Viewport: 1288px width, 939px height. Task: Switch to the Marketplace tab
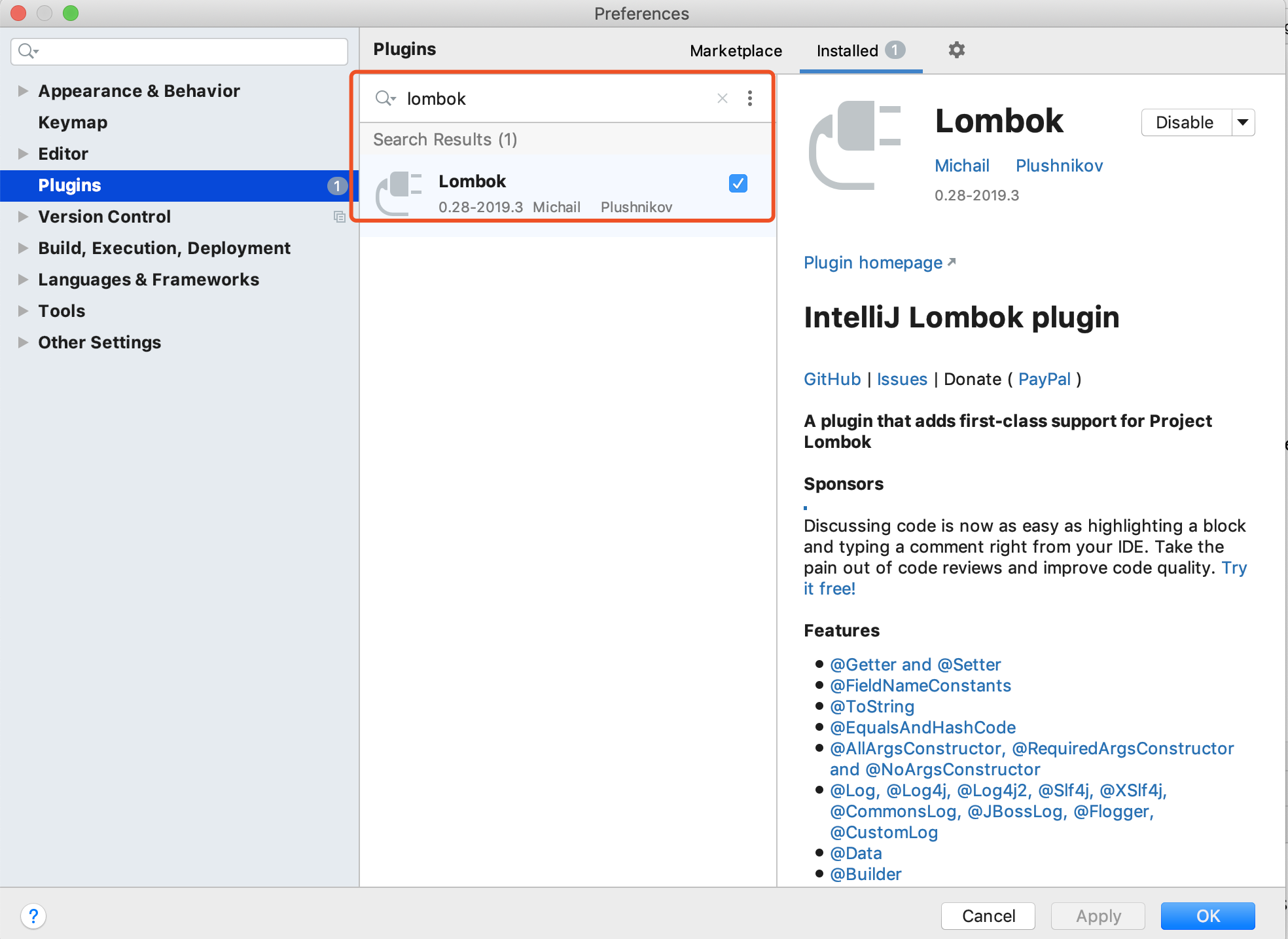coord(736,50)
